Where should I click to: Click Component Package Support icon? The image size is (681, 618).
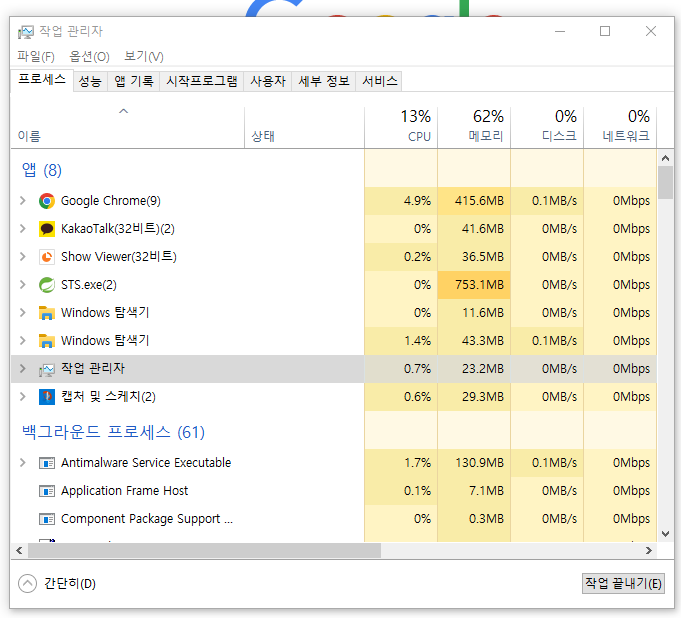46,519
